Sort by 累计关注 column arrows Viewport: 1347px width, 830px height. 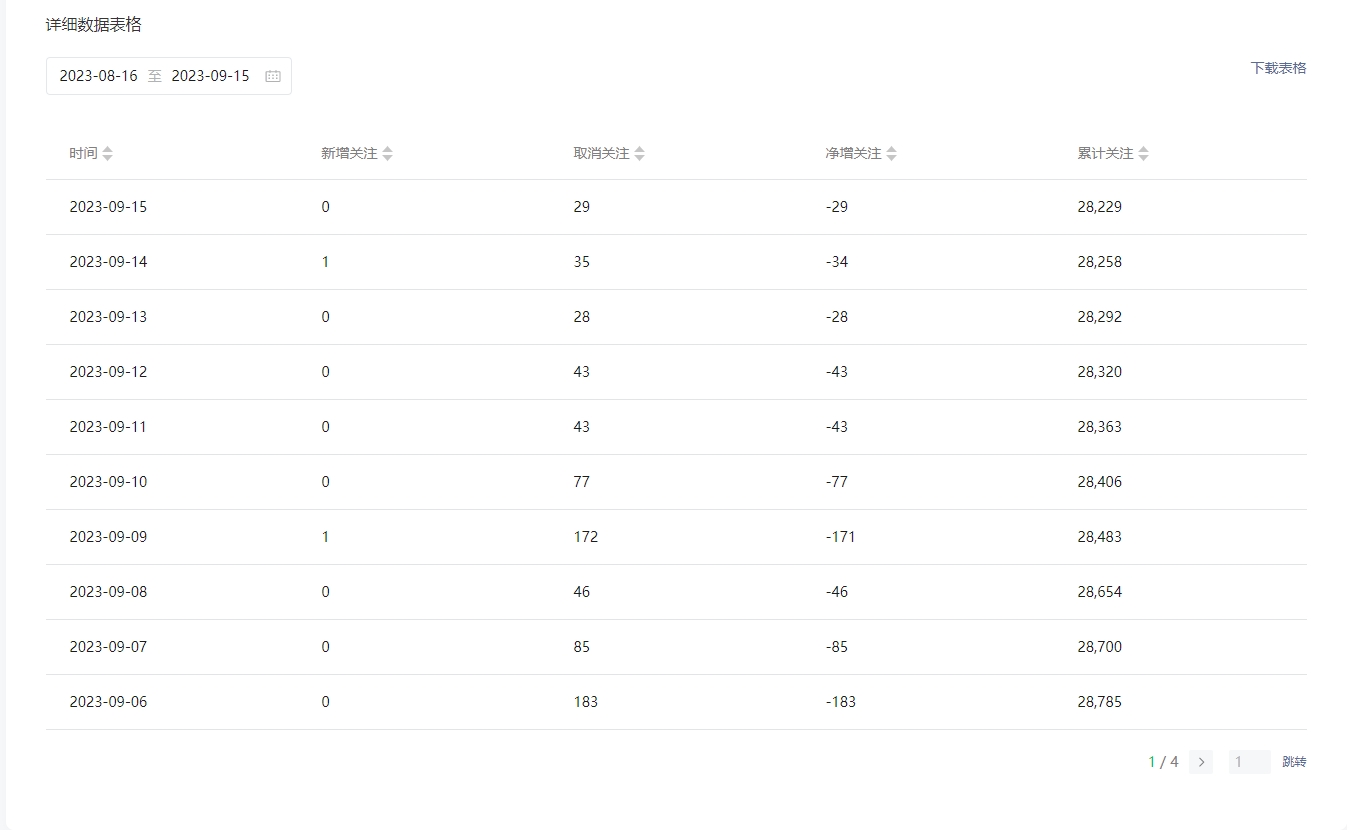[1144, 154]
